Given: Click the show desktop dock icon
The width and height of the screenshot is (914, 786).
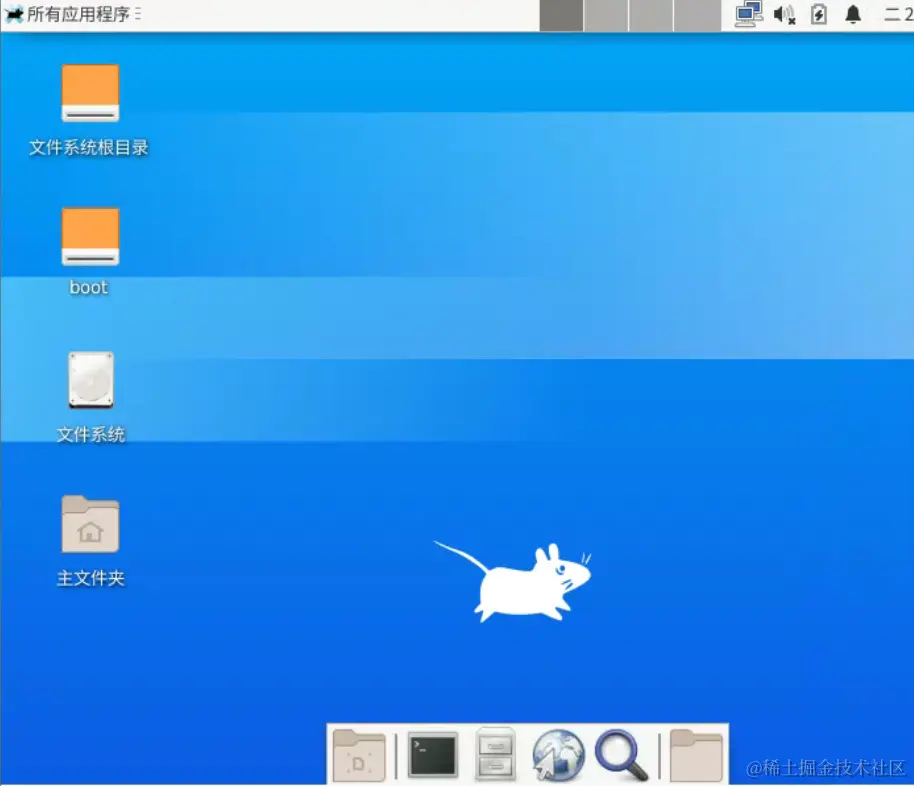Looking at the screenshot, I should (x=359, y=755).
